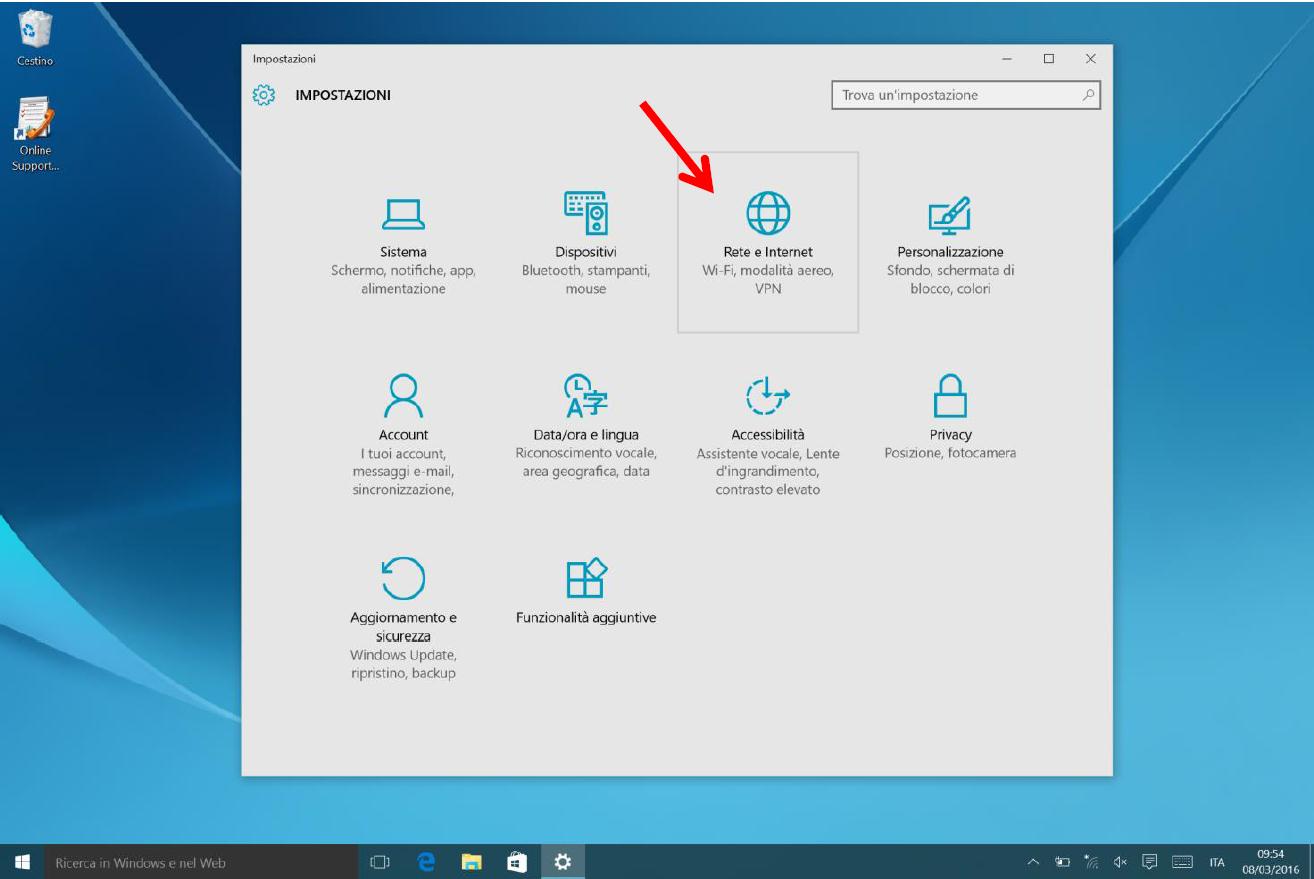
Task: Open File Explorer from the taskbar
Action: (x=472, y=862)
